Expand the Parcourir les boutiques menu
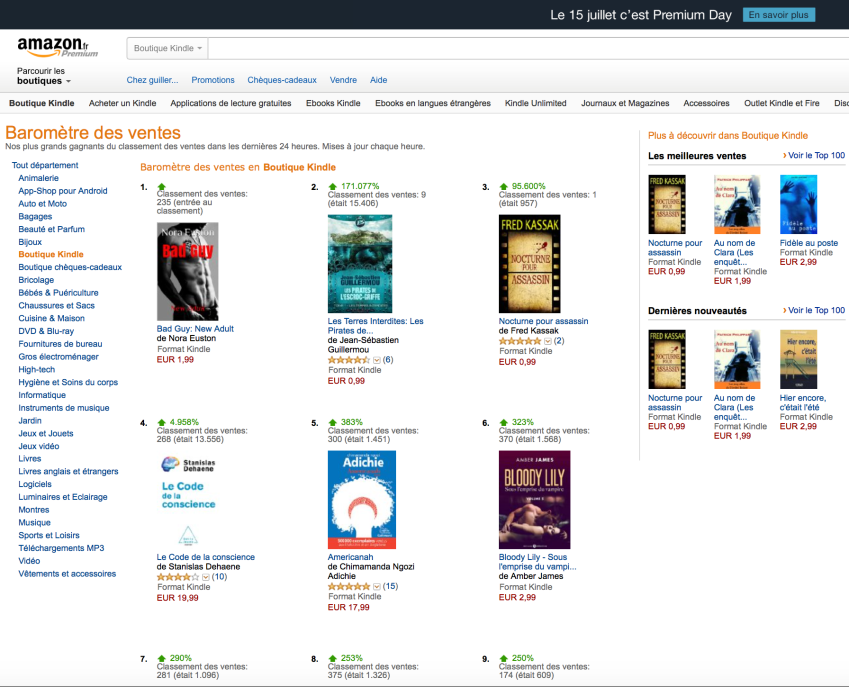The image size is (849, 687). pos(44,76)
